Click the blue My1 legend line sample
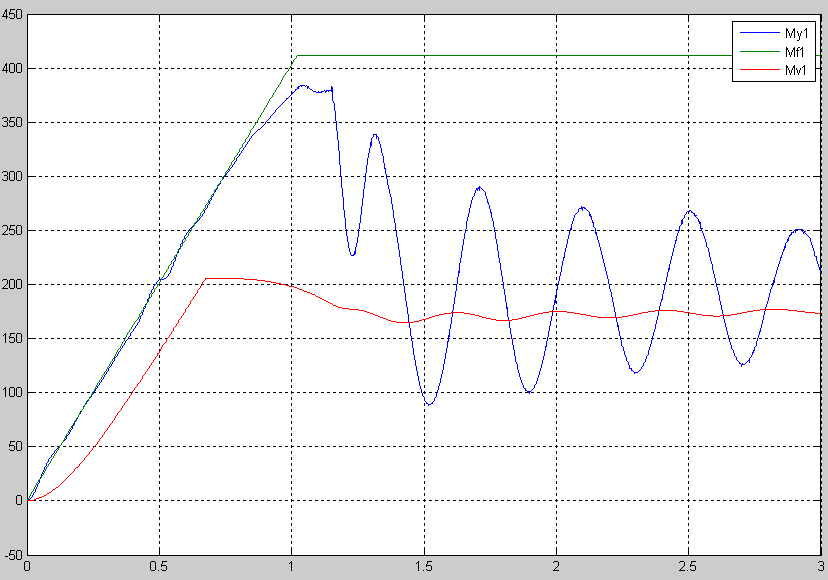Screen dimensions: 828x580 click(x=759, y=33)
